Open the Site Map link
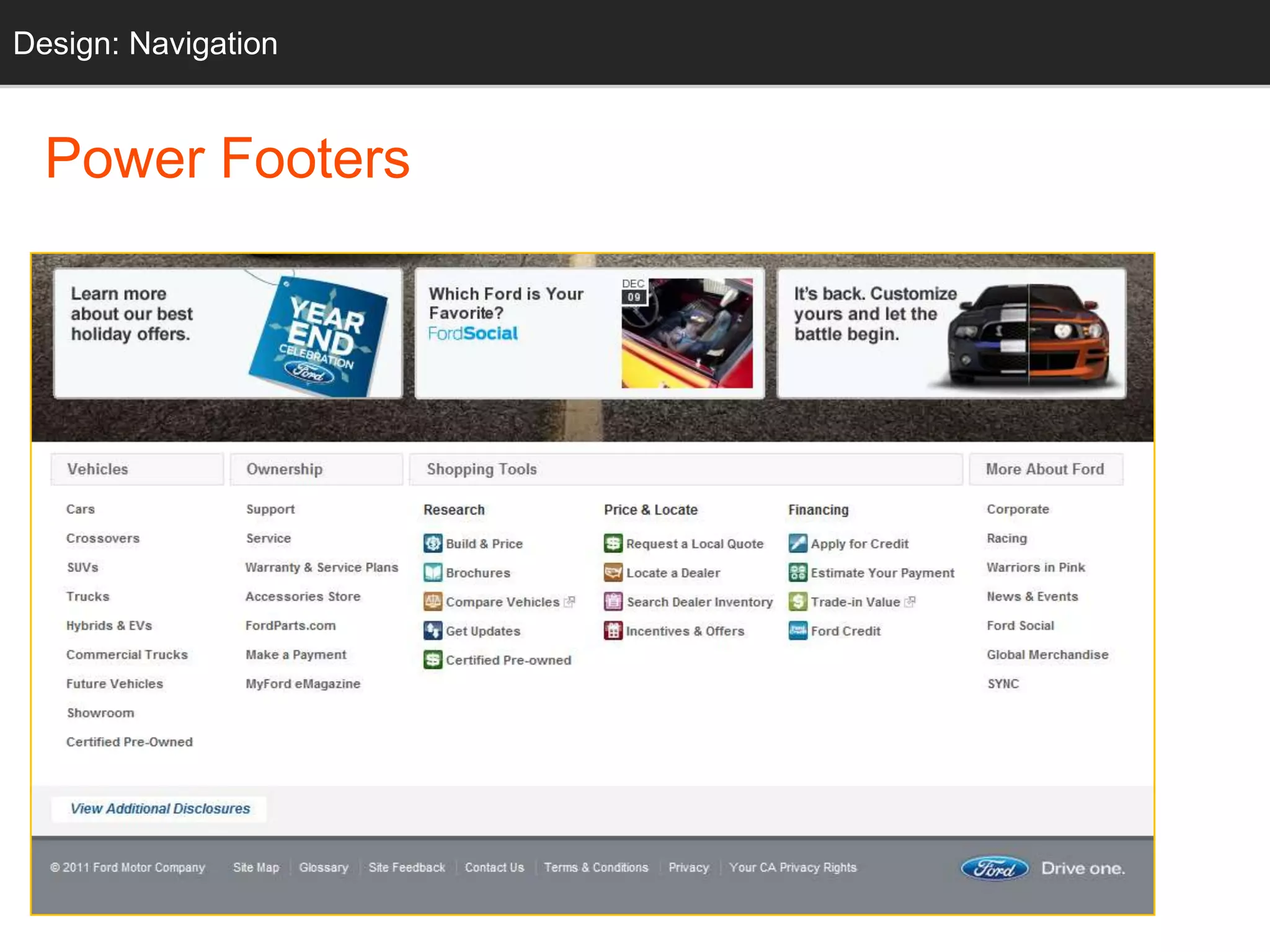The height and width of the screenshot is (952, 1270). pyautogui.click(x=256, y=868)
